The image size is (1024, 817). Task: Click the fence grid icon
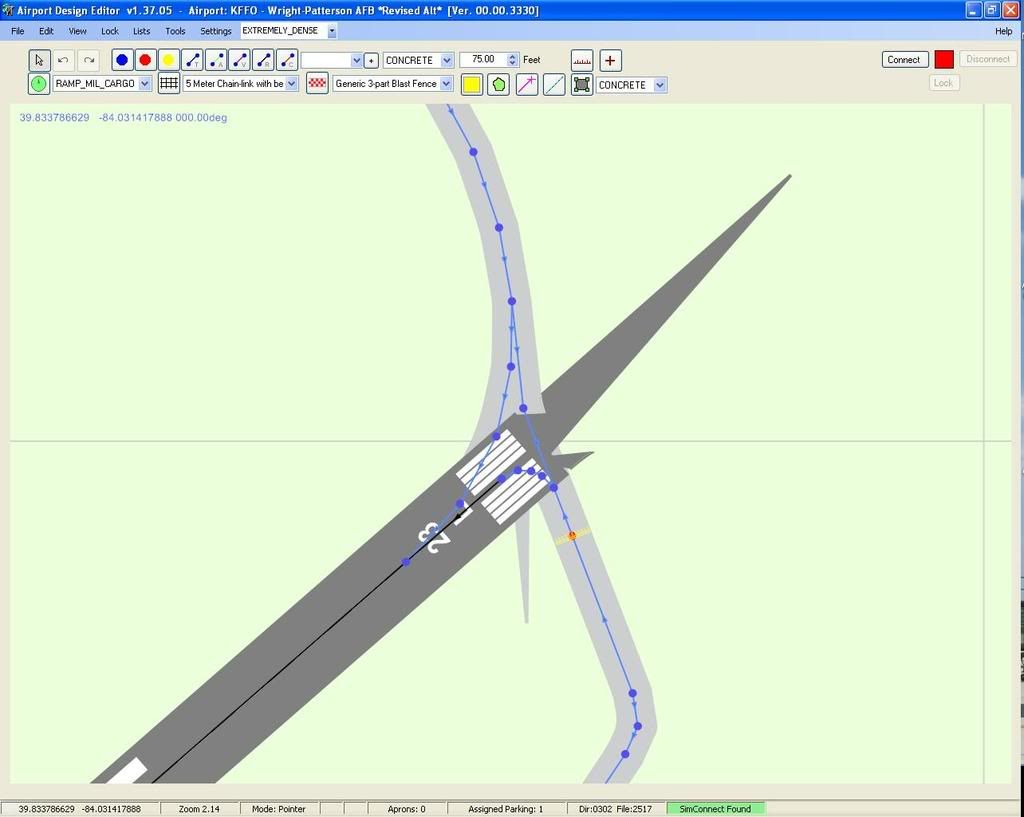(169, 84)
